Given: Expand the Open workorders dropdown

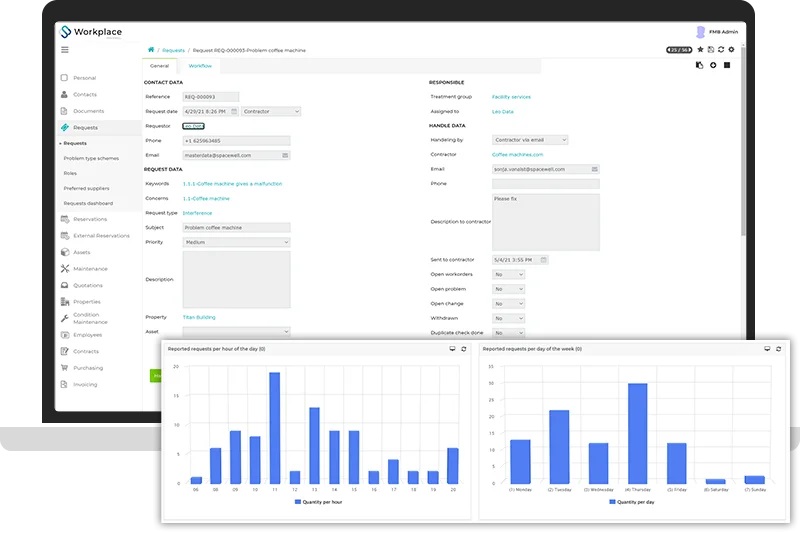Looking at the screenshot, I should (507, 274).
